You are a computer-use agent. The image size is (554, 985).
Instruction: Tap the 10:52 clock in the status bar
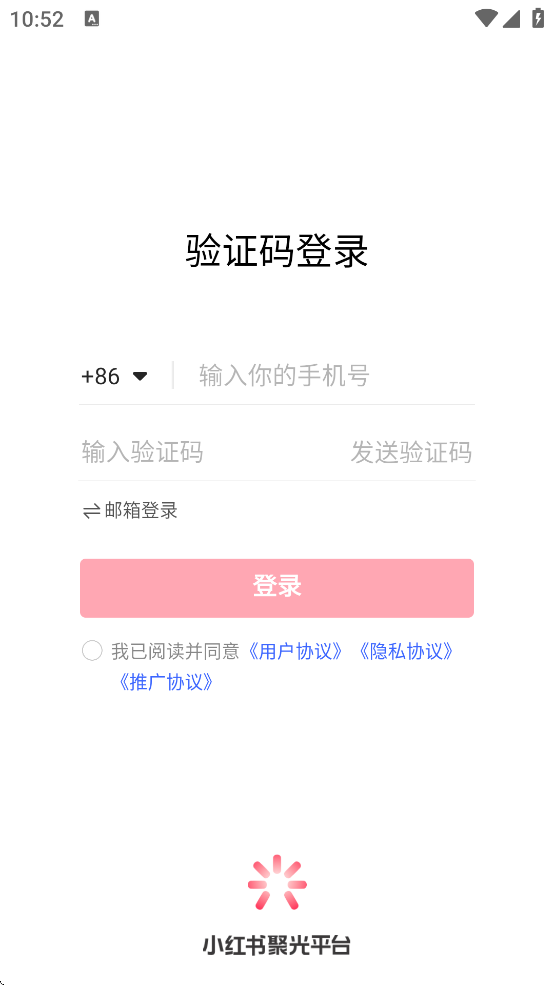(36, 19)
